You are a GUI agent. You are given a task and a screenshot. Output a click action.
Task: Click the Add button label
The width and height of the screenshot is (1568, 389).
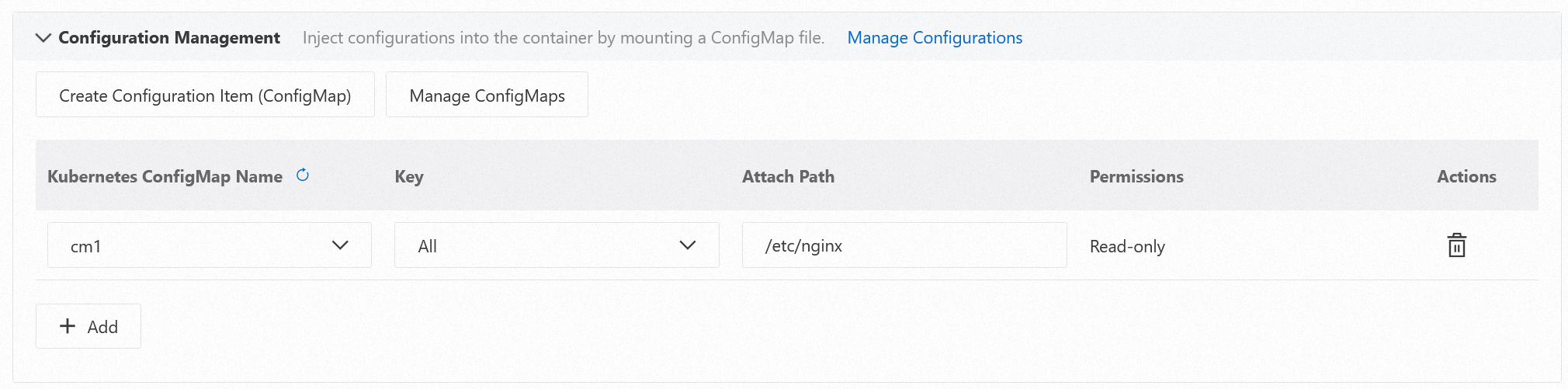pyautogui.click(x=102, y=327)
